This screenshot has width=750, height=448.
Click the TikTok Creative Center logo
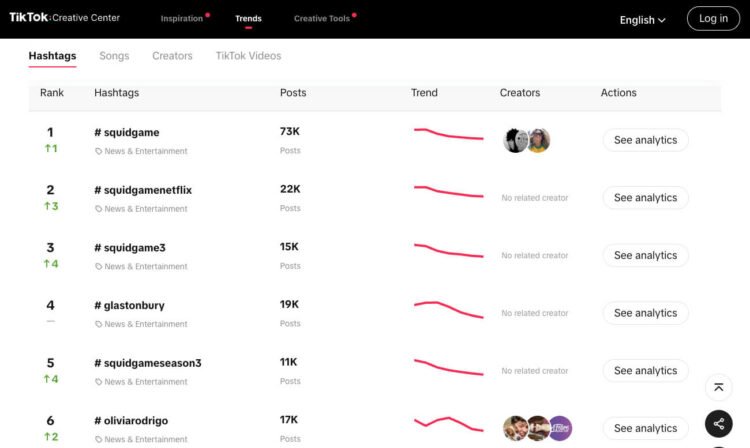click(64, 18)
